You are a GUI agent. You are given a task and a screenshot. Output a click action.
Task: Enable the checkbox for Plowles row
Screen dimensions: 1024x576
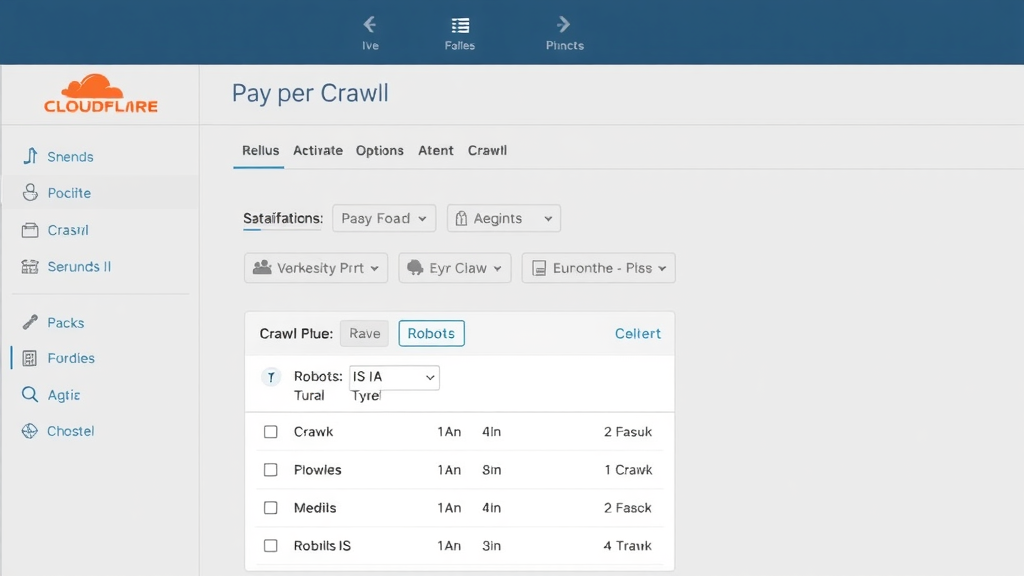pyautogui.click(x=270, y=469)
